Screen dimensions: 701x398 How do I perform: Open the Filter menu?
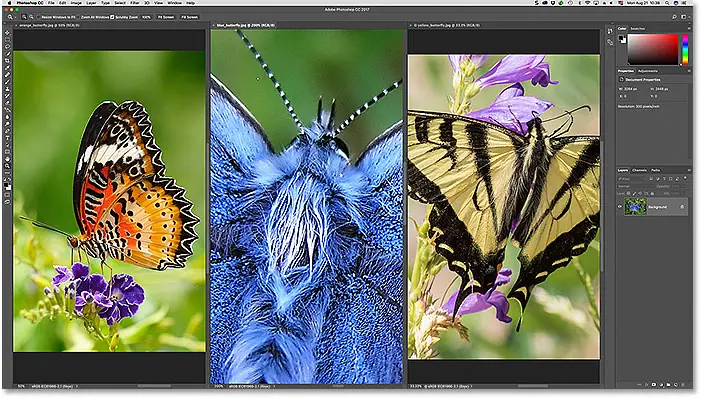point(135,3)
